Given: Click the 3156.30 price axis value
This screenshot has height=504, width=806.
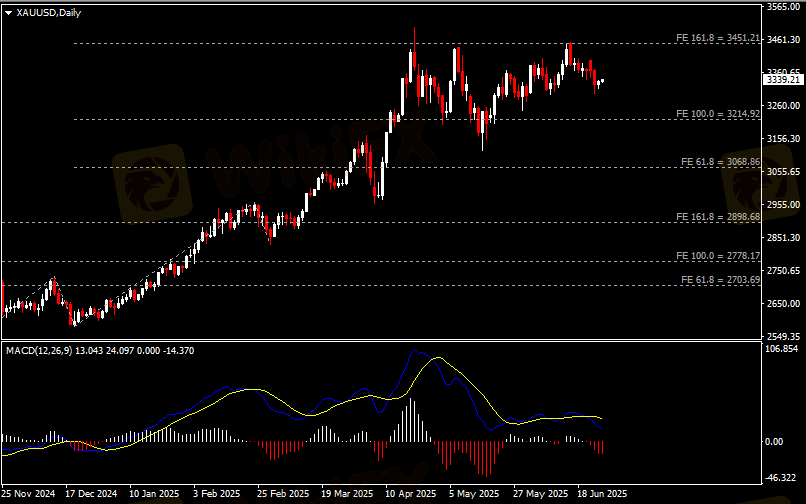Looking at the screenshot, I should pyautogui.click(x=783, y=138).
